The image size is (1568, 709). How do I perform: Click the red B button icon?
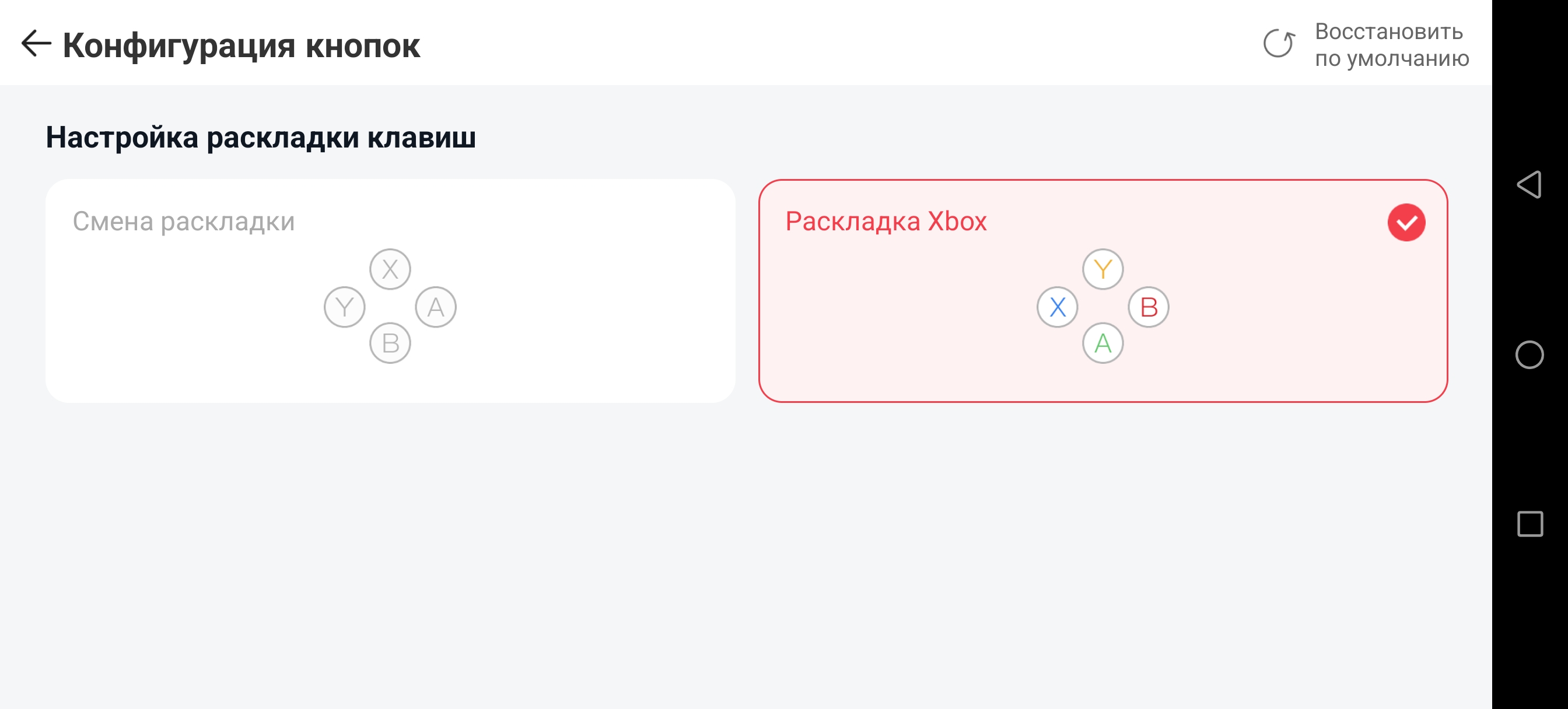pyautogui.click(x=1149, y=307)
